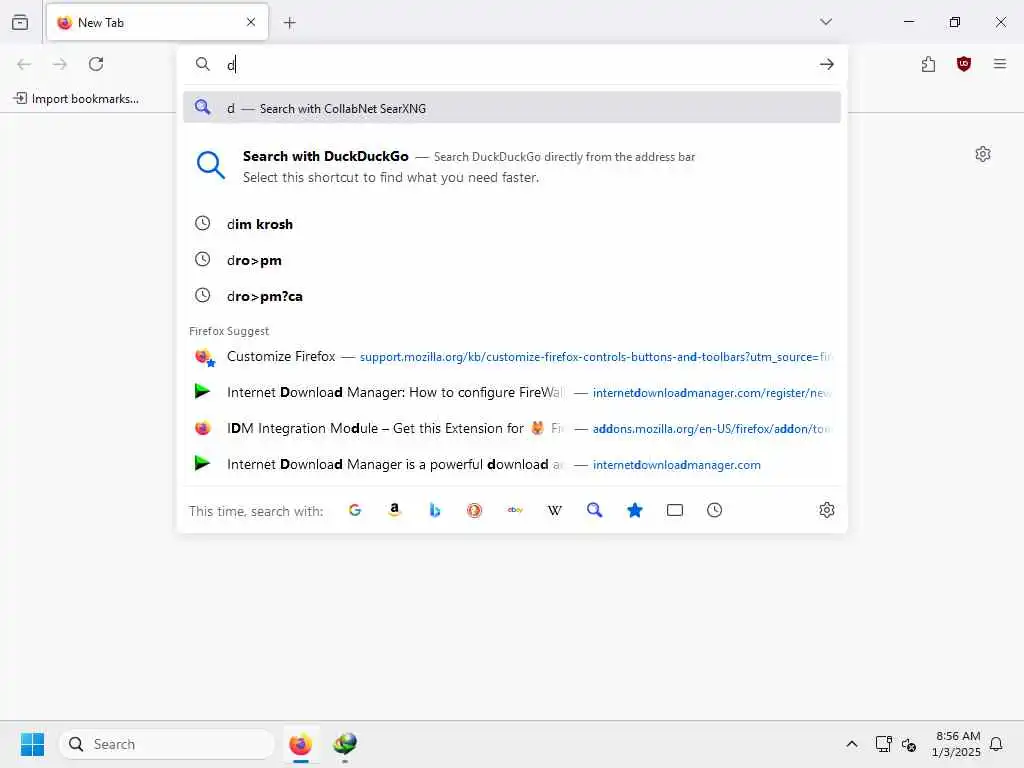Search bookmarks using the star icon

[x=635, y=510]
